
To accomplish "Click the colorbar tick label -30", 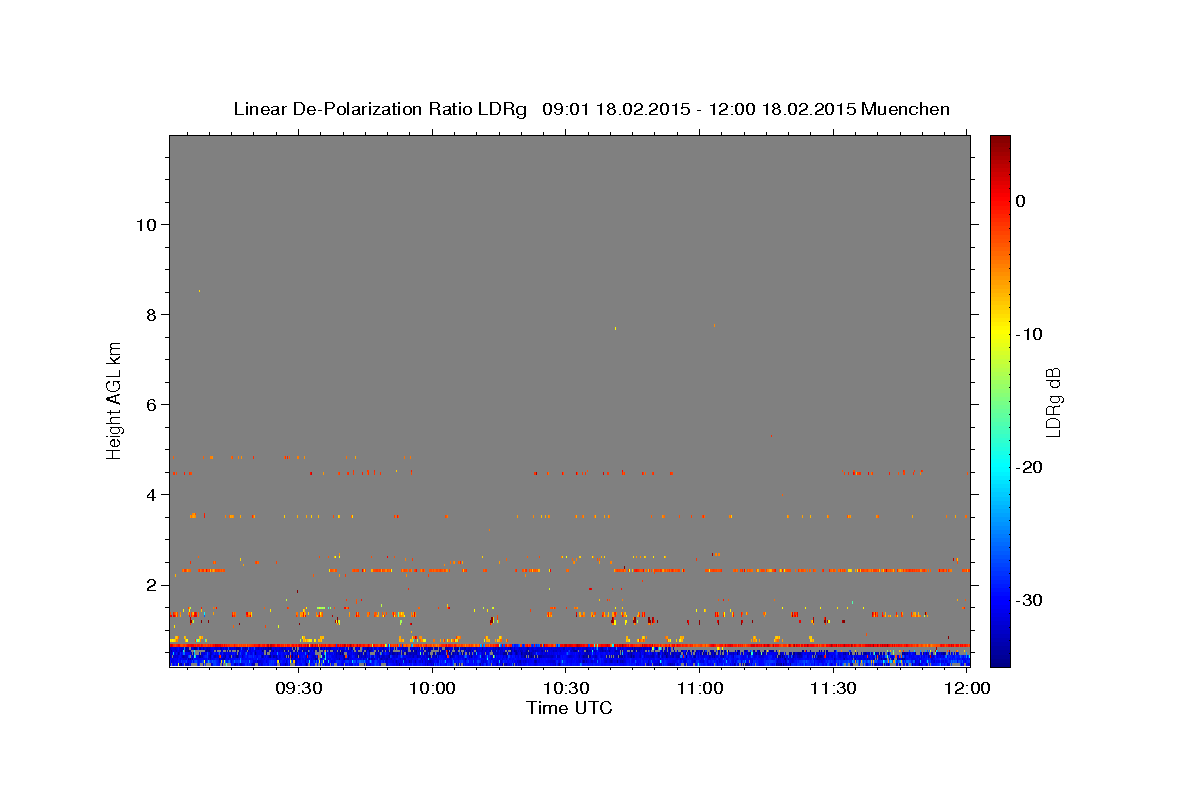I will (x=1029, y=600).
